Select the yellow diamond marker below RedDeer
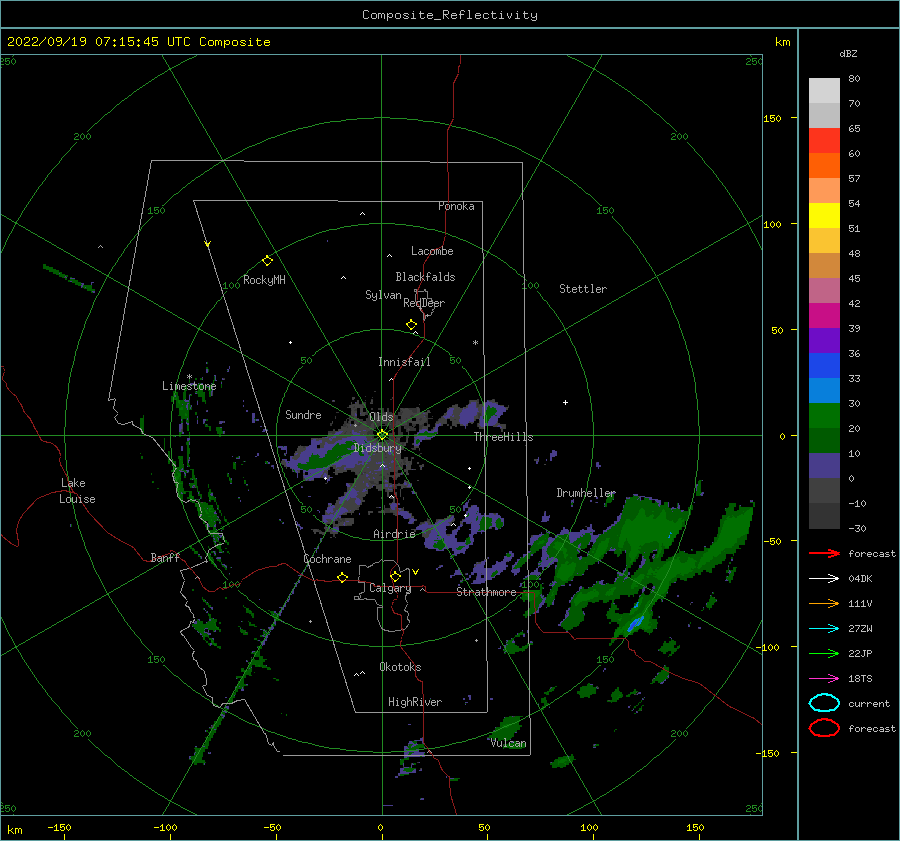Image resolution: width=900 pixels, height=841 pixels. pyautogui.click(x=411, y=325)
